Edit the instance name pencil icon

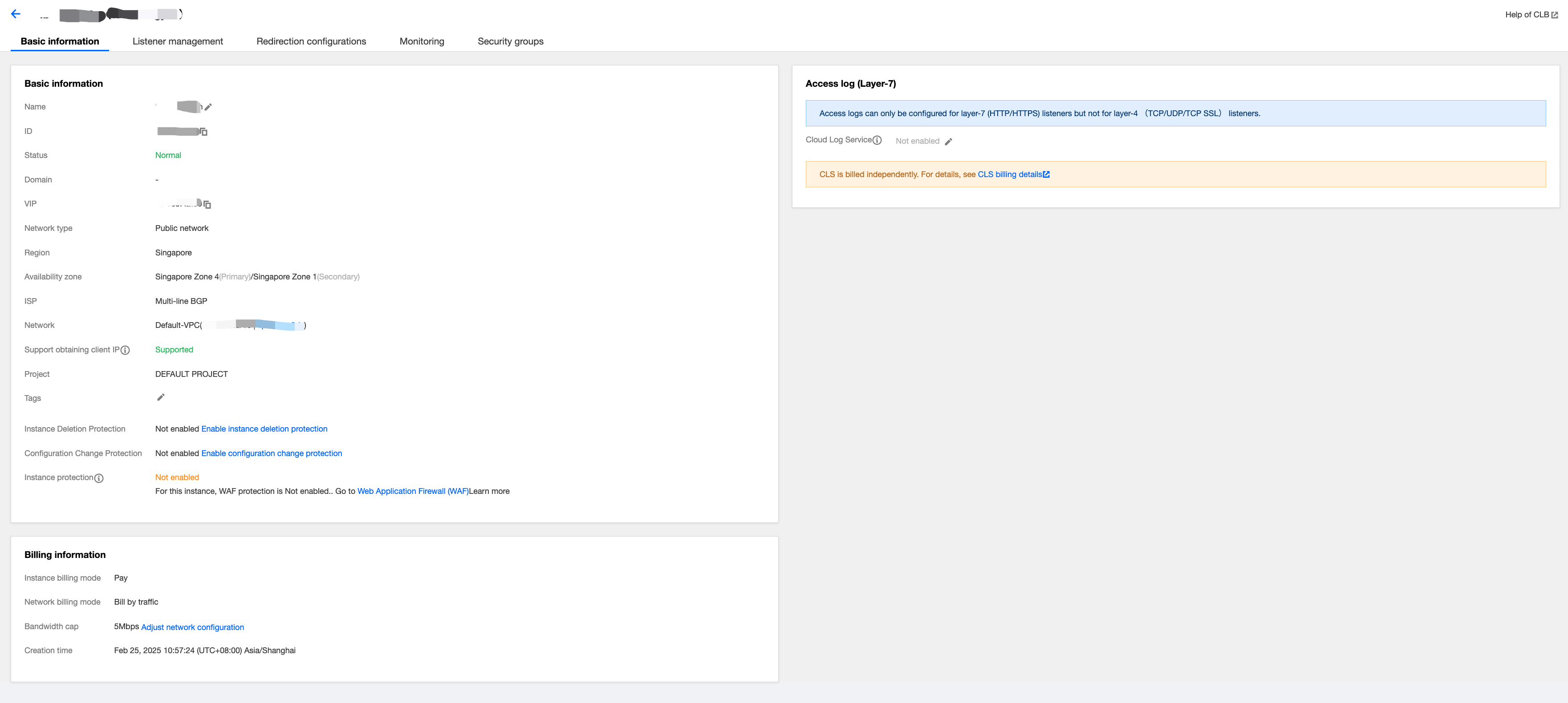coord(208,107)
